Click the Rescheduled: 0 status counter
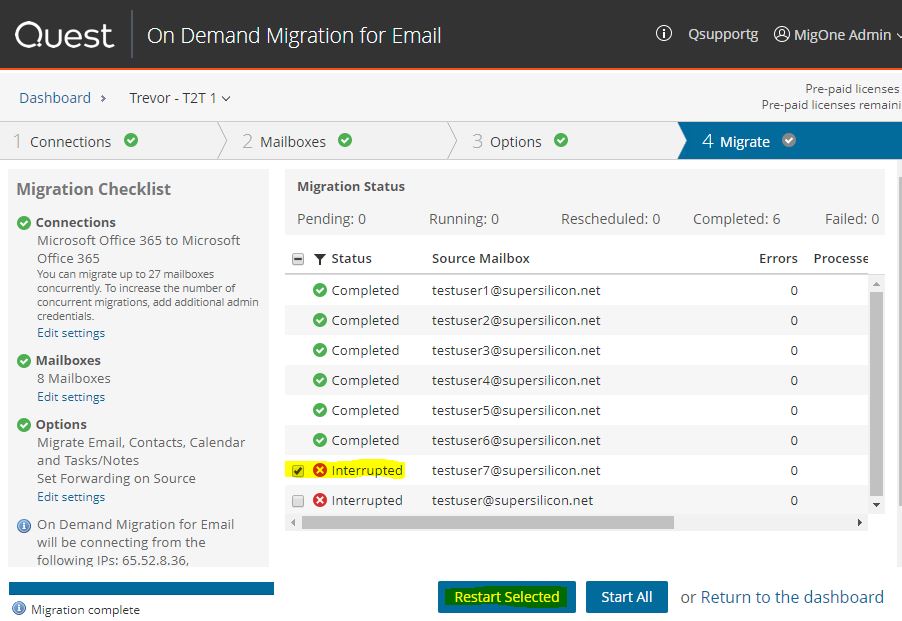Viewport: 902px width, 621px height. point(610,219)
